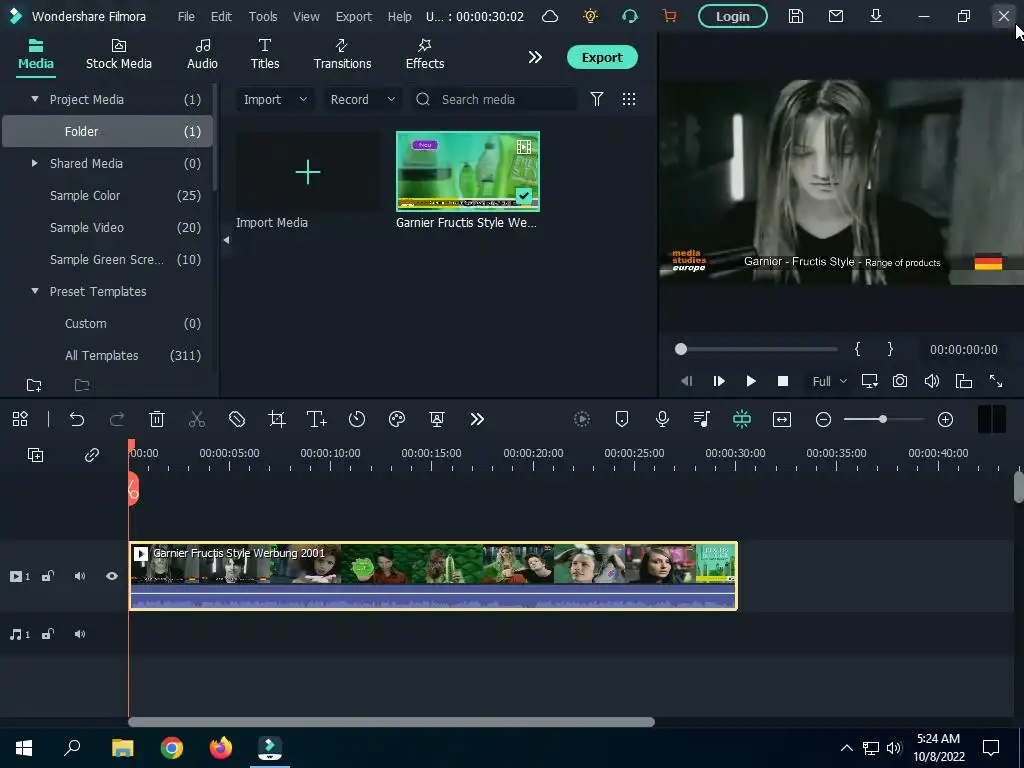Switch to the Transitions tab
The height and width of the screenshot is (768, 1024).
(342, 55)
